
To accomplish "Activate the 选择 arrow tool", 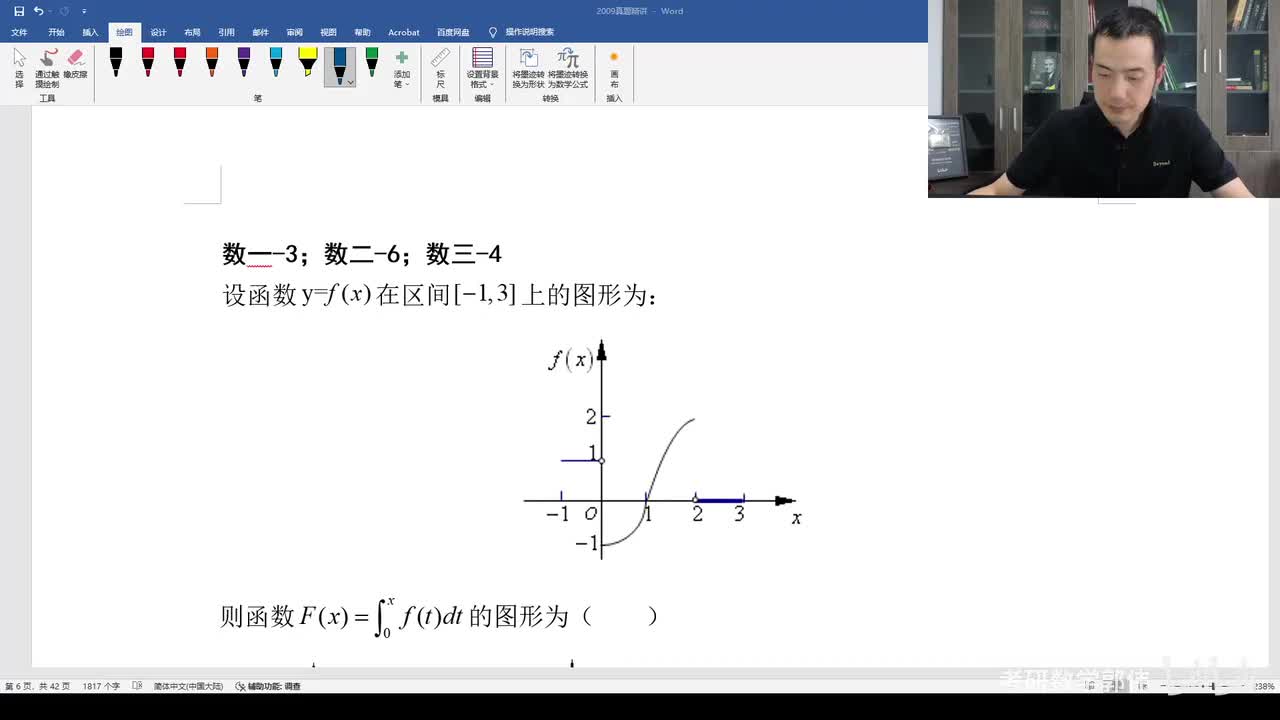I will [19, 69].
